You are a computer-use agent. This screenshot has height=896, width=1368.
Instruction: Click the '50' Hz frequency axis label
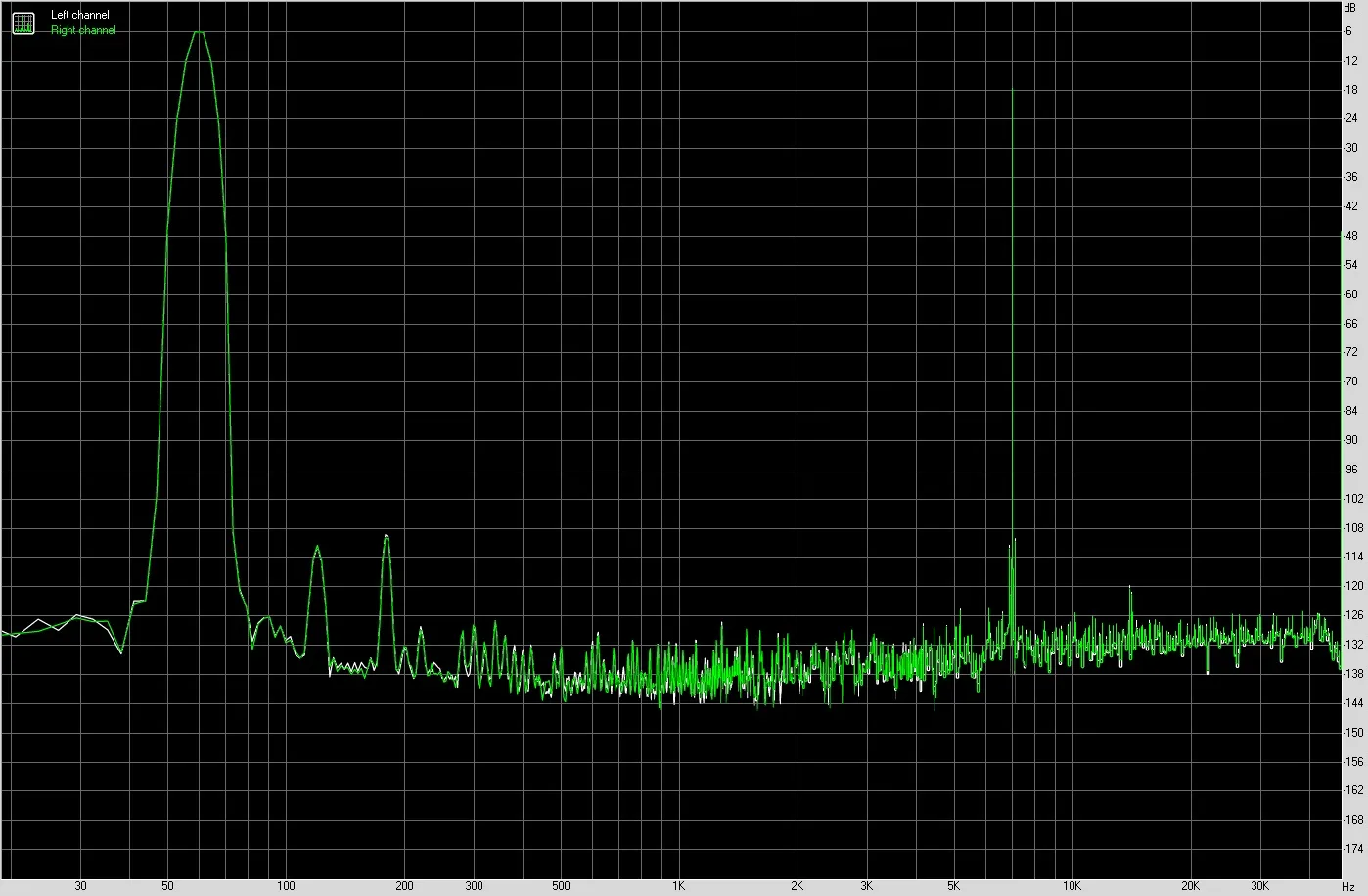[168, 886]
